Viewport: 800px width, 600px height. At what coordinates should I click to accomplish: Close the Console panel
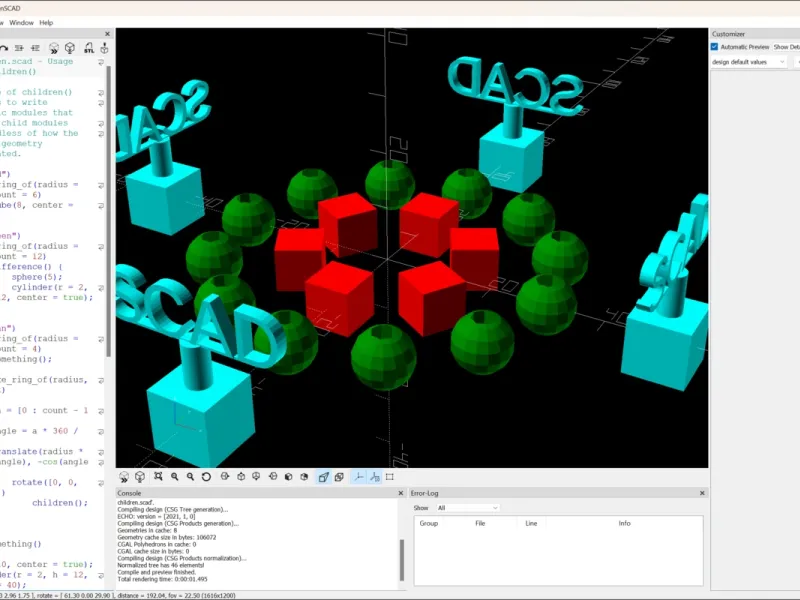pos(401,493)
